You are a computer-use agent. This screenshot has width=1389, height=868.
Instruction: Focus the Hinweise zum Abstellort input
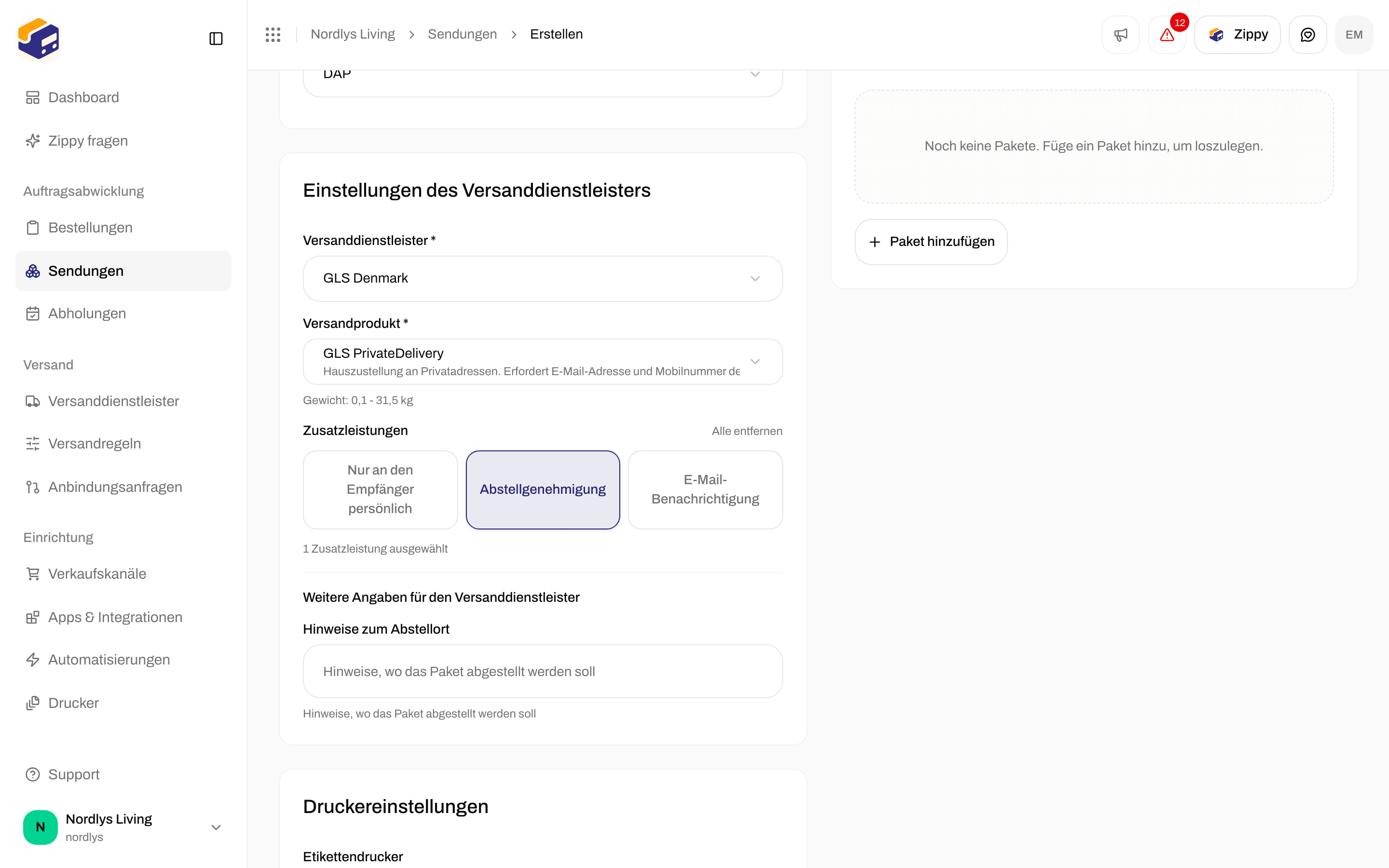(x=543, y=671)
